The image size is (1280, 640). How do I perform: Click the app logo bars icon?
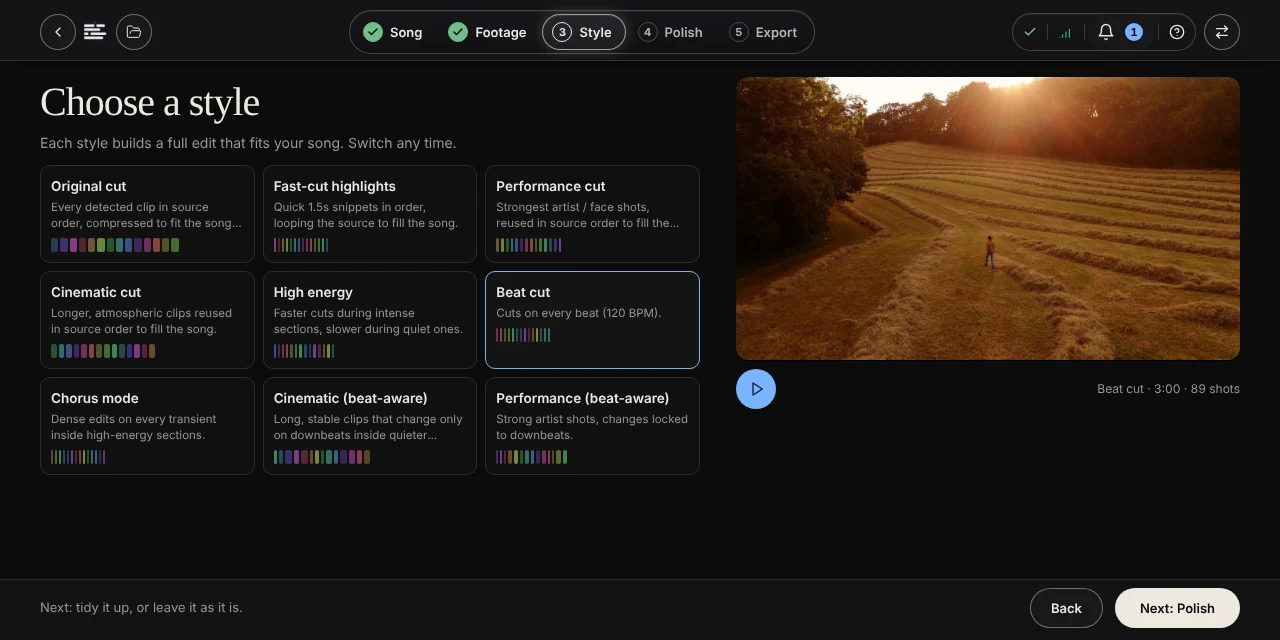click(x=95, y=32)
